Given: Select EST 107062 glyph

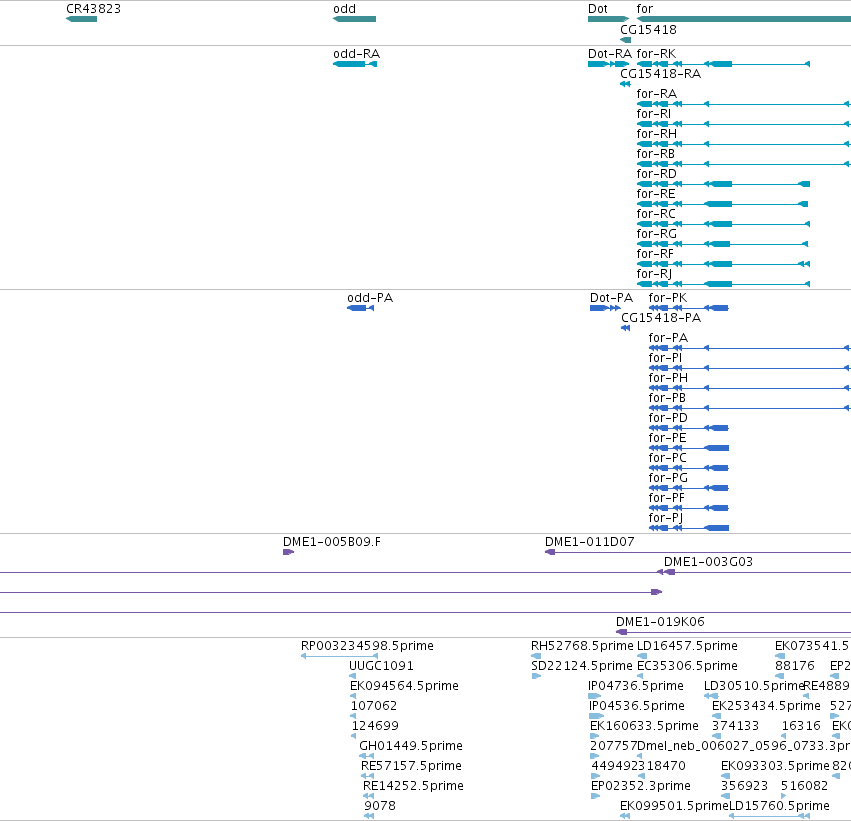Looking at the screenshot, I should pyautogui.click(x=354, y=716).
